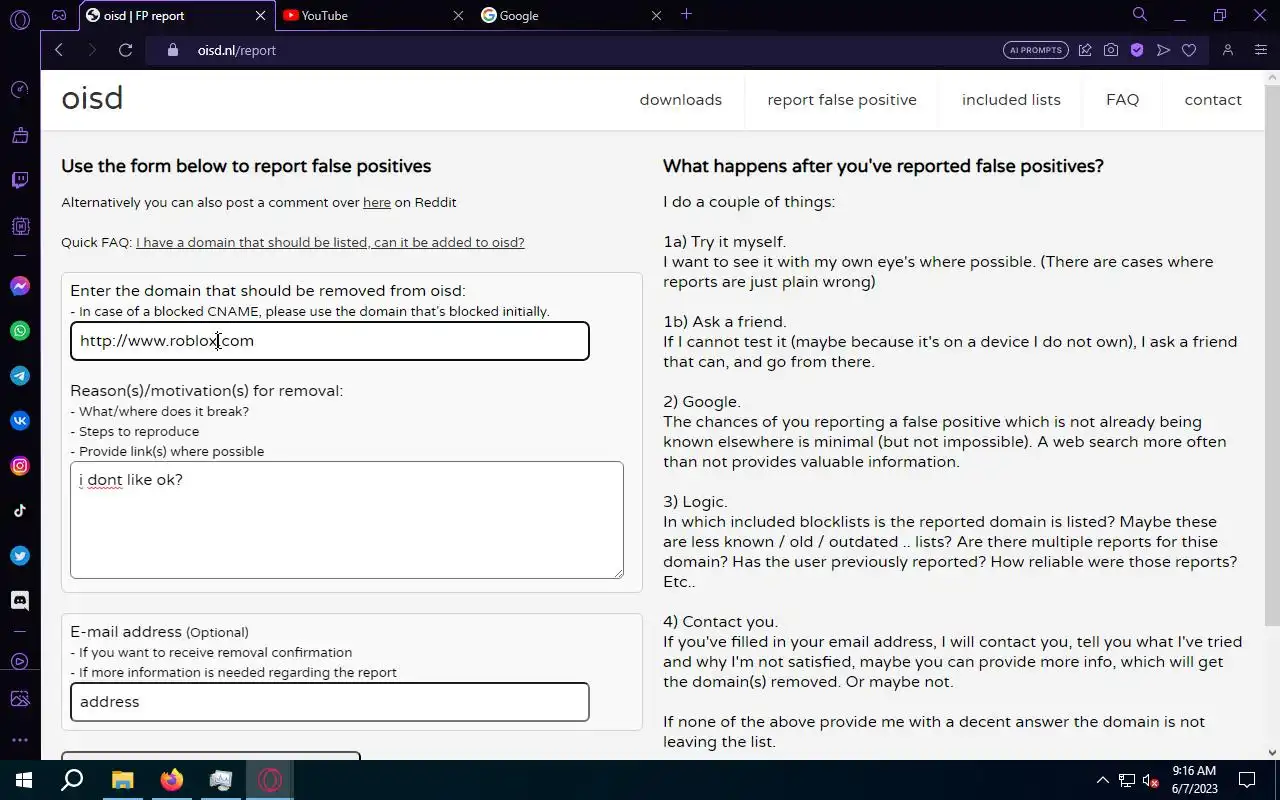Open Telegram in the sidebar
Viewport: 1280px width, 800px height.
pyautogui.click(x=20, y=376)
